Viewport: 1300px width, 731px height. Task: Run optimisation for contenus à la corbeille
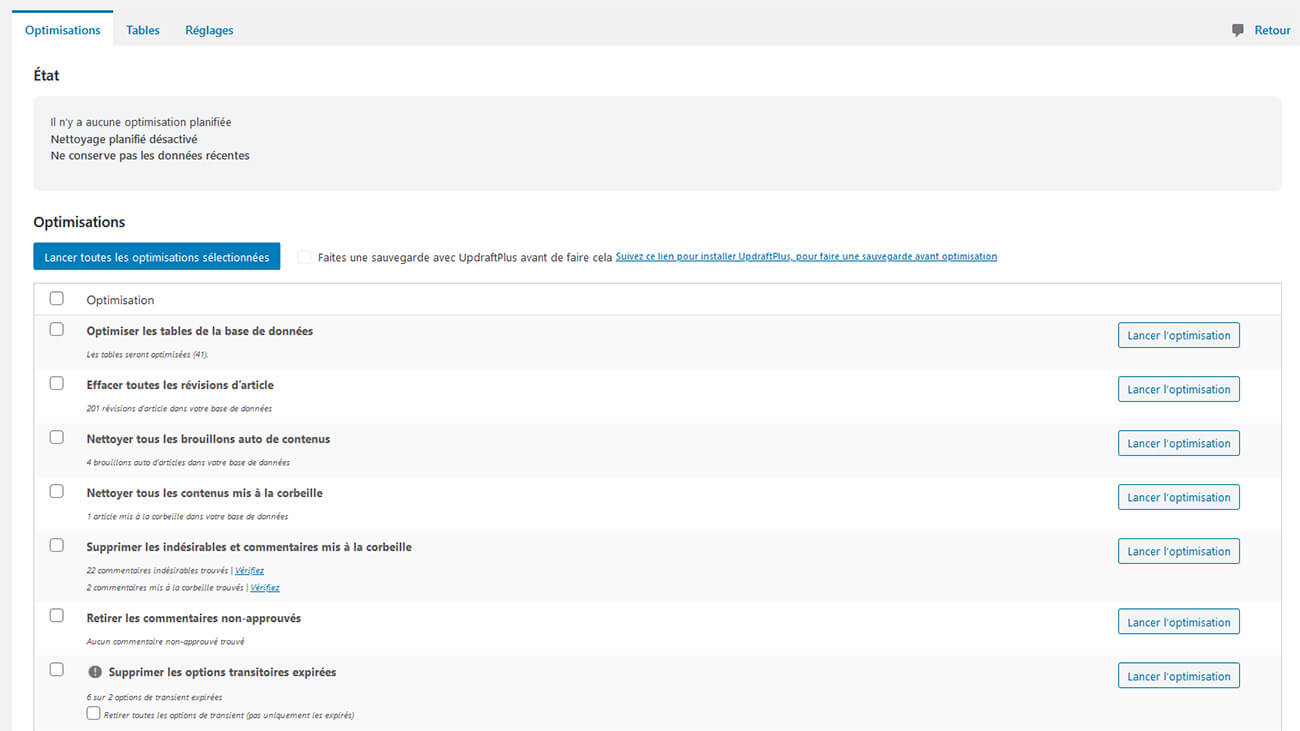pos(1178,497)
